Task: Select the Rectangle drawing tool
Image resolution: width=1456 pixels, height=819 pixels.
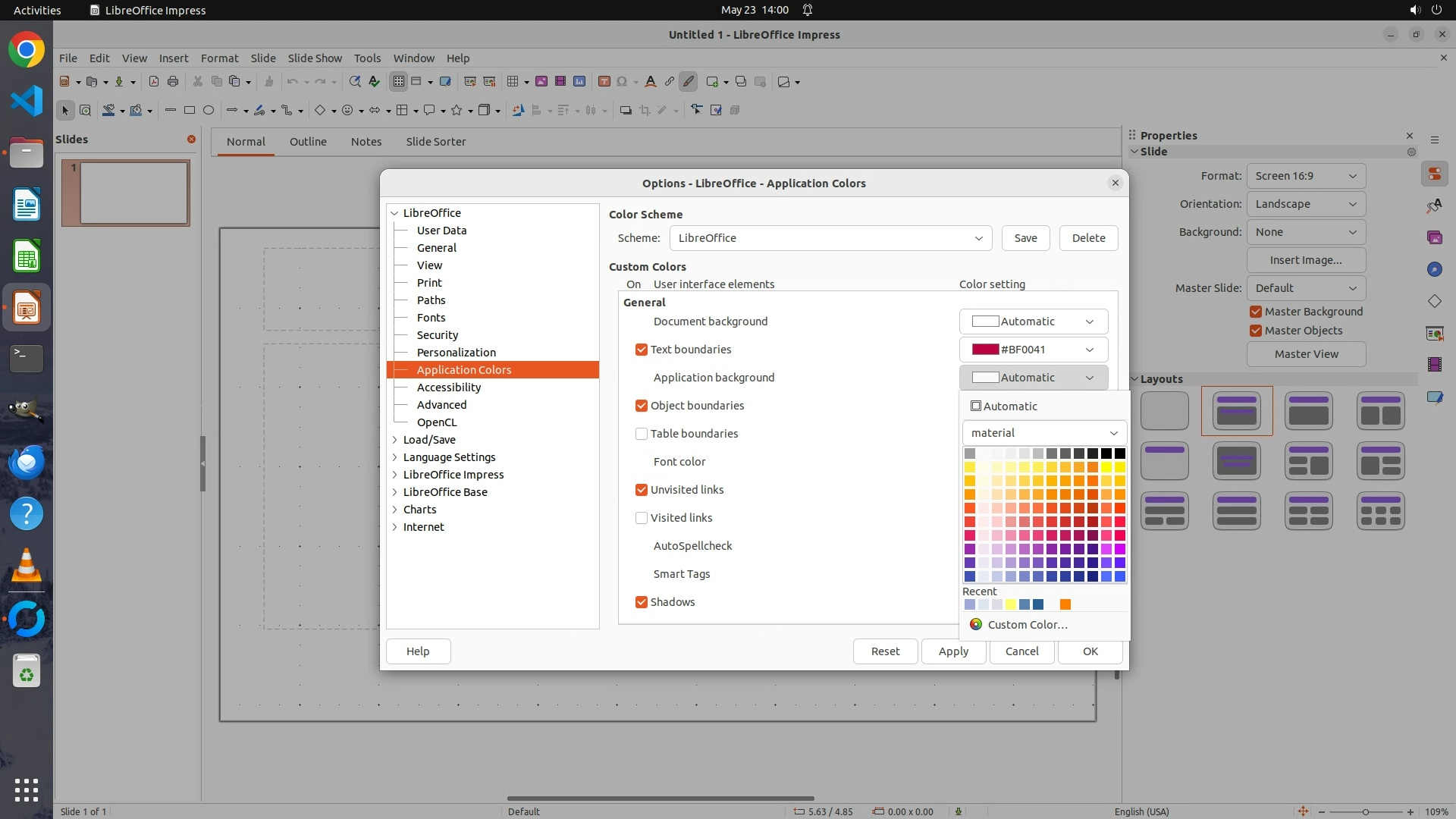Action: point(190,111)
